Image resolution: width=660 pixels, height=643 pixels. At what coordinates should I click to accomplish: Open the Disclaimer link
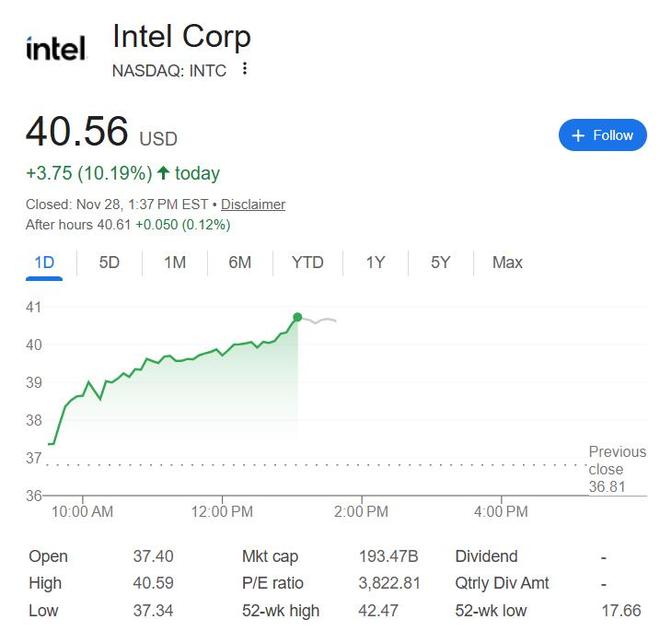click(253, 204)
